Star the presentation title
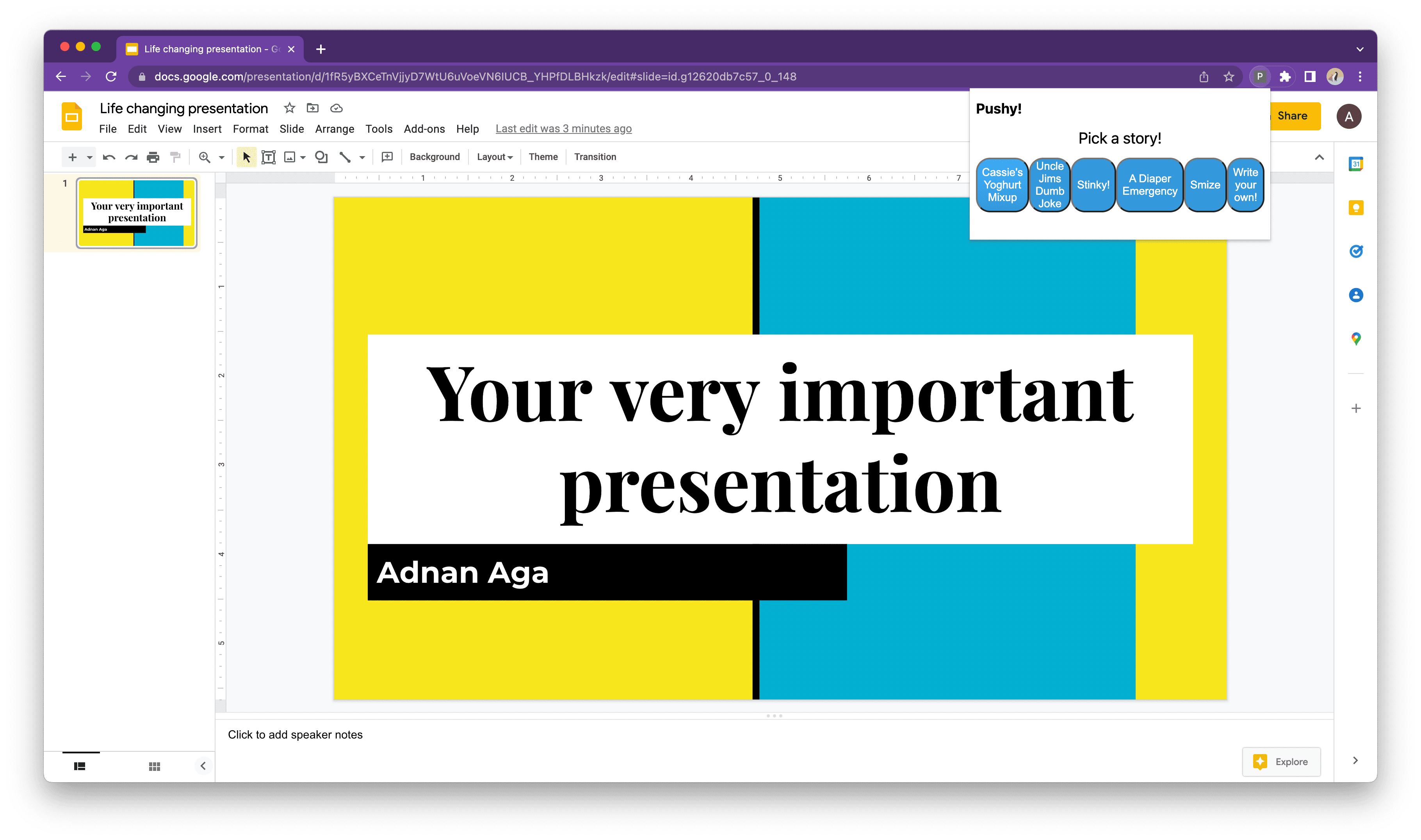1421x840 pixels. [x=289, y=108]
